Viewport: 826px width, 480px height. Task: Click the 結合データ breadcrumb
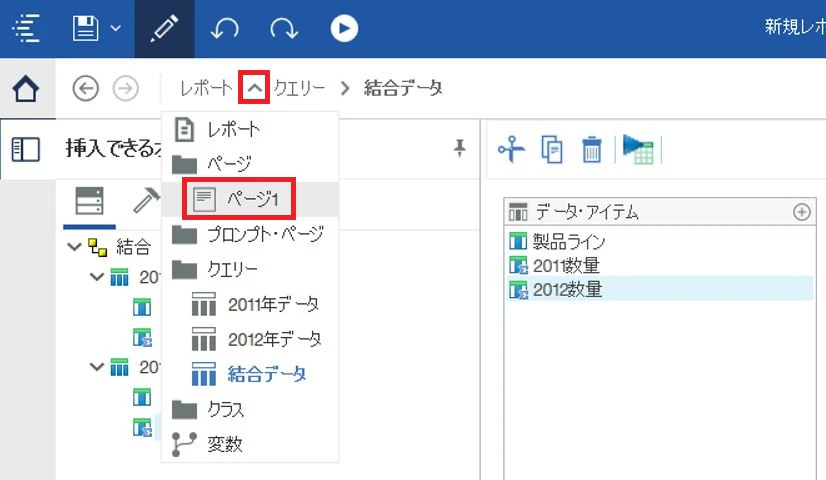pos(403,88)
